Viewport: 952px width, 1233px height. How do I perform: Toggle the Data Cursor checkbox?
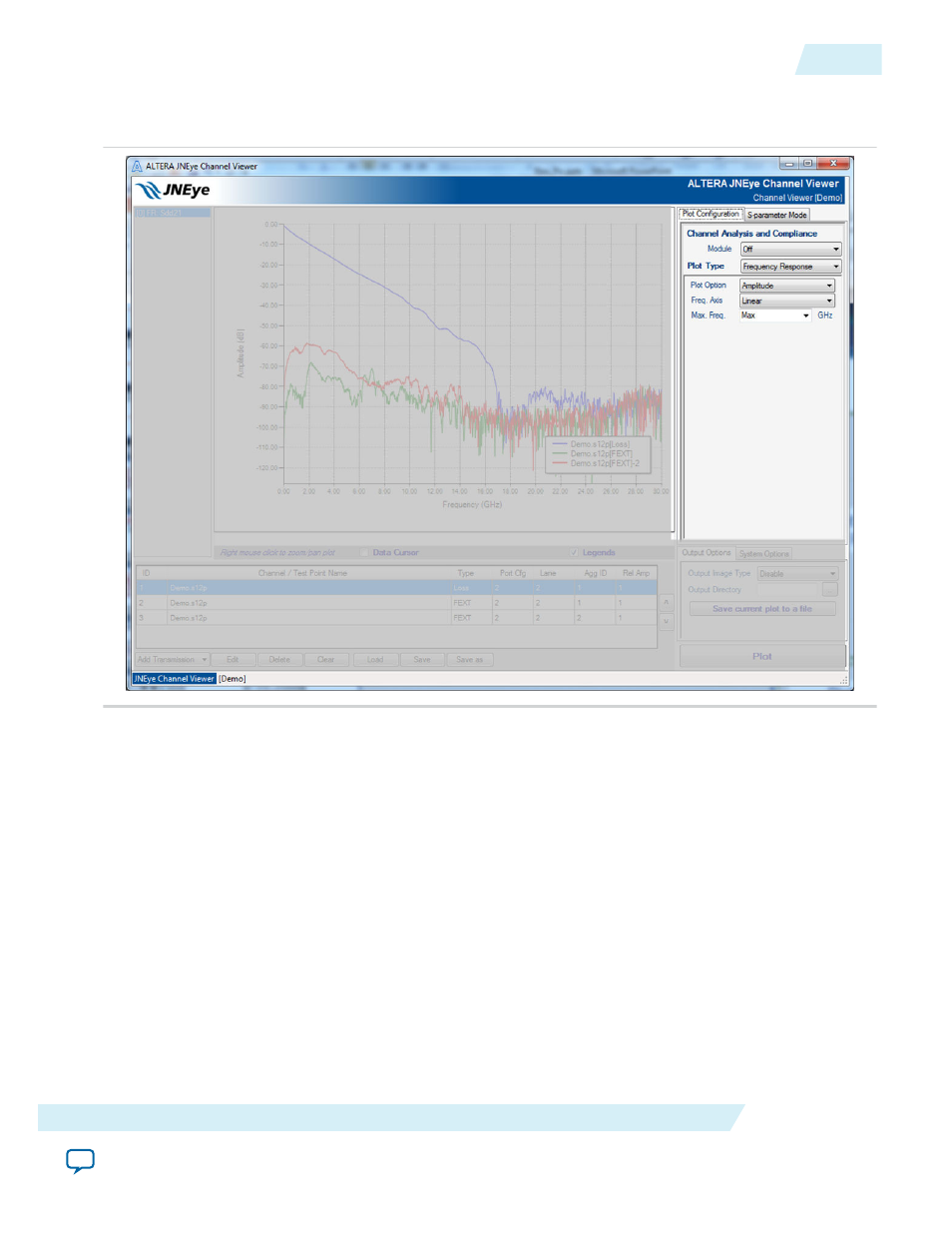coord(364,552)
